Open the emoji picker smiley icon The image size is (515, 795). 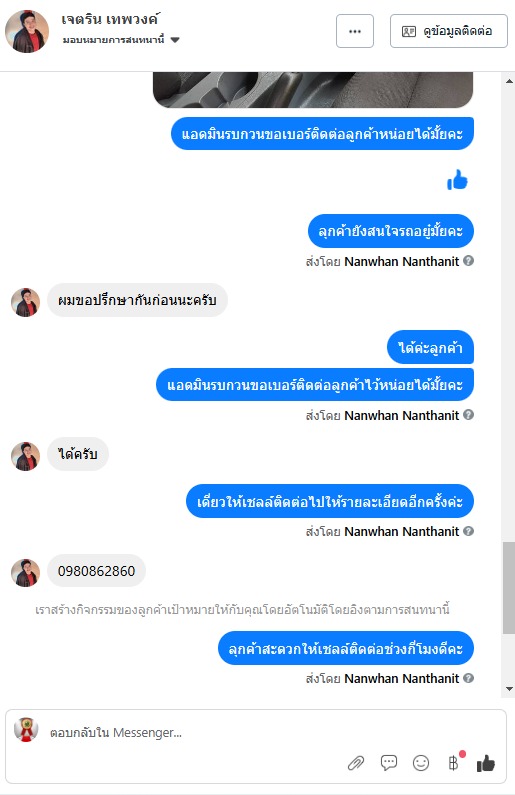[421, 763]
